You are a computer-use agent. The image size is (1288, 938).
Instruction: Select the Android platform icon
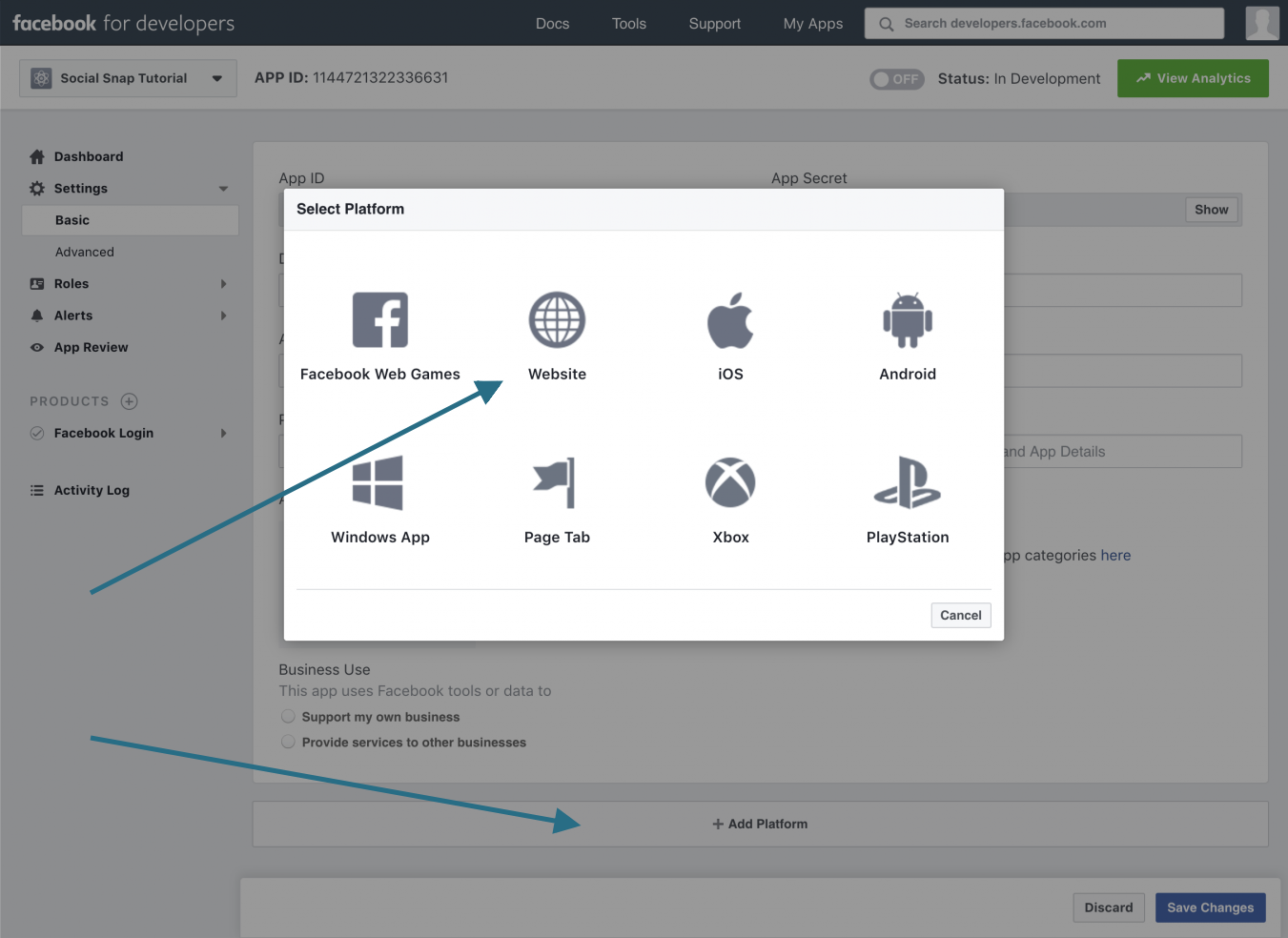(x=907, y=319)
